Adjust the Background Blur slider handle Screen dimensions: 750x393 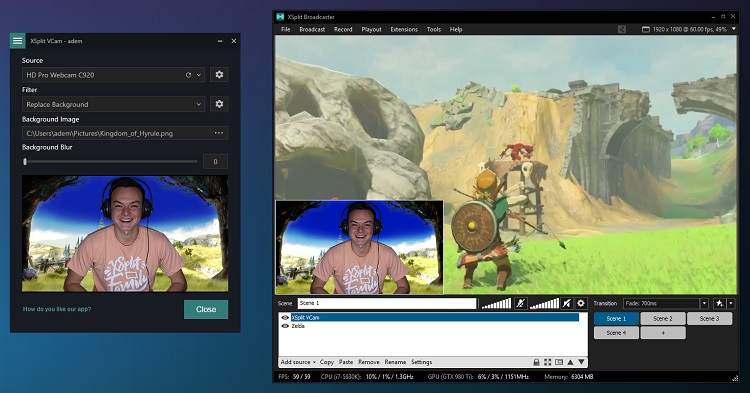click(x=25, y=162)
